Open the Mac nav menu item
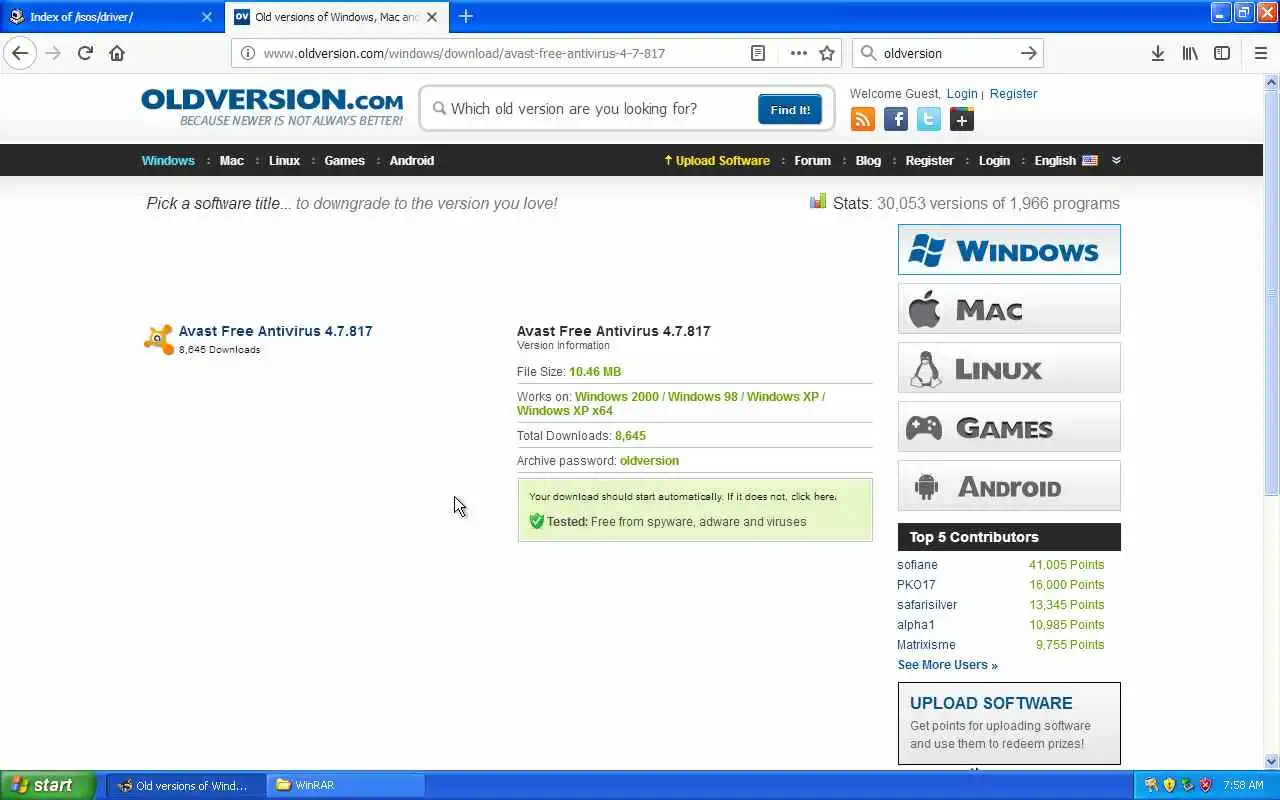Viewport: 1280px width, 800px height. 231,160
